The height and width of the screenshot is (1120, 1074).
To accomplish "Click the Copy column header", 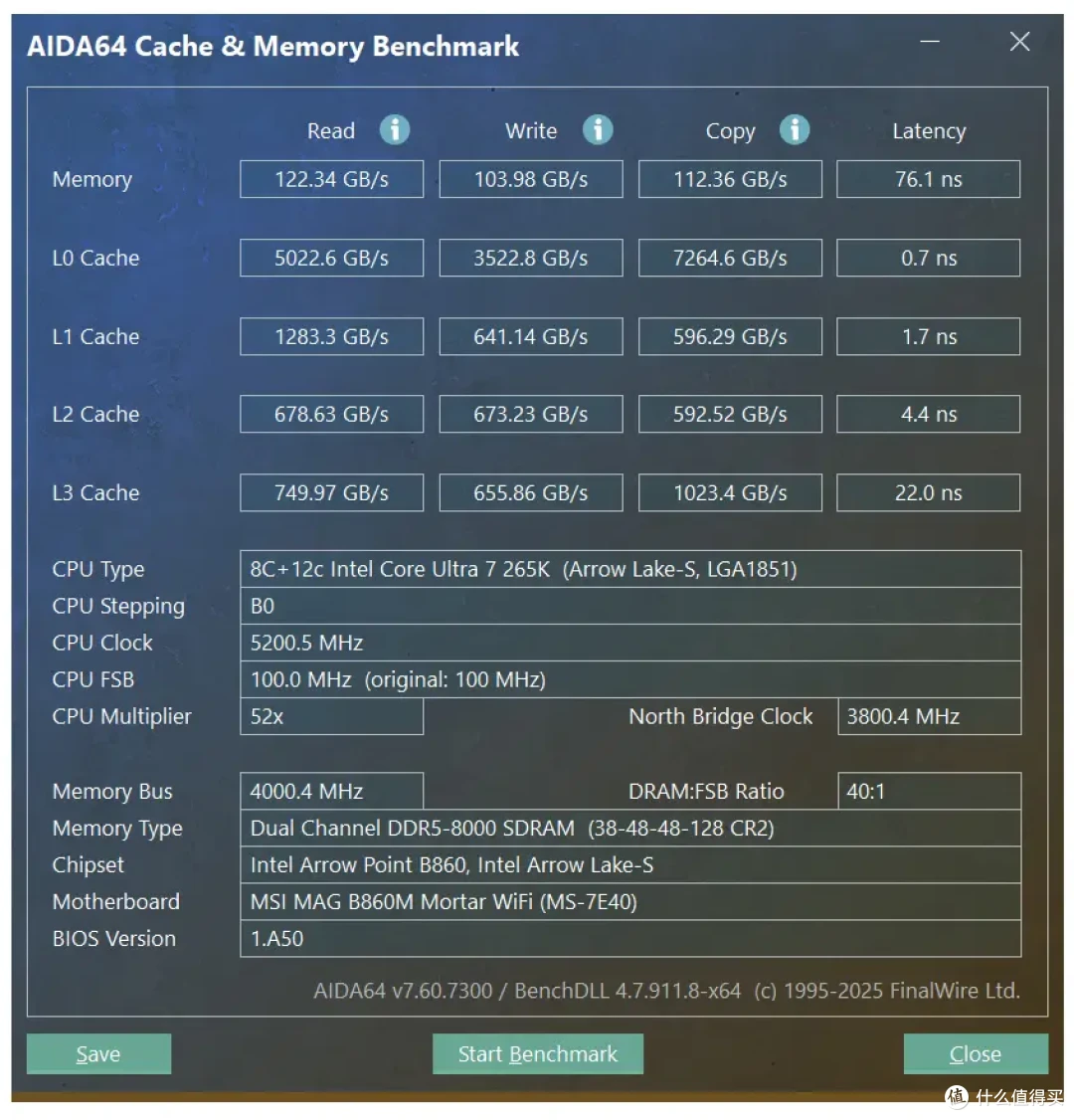I will tap(730, 131).
